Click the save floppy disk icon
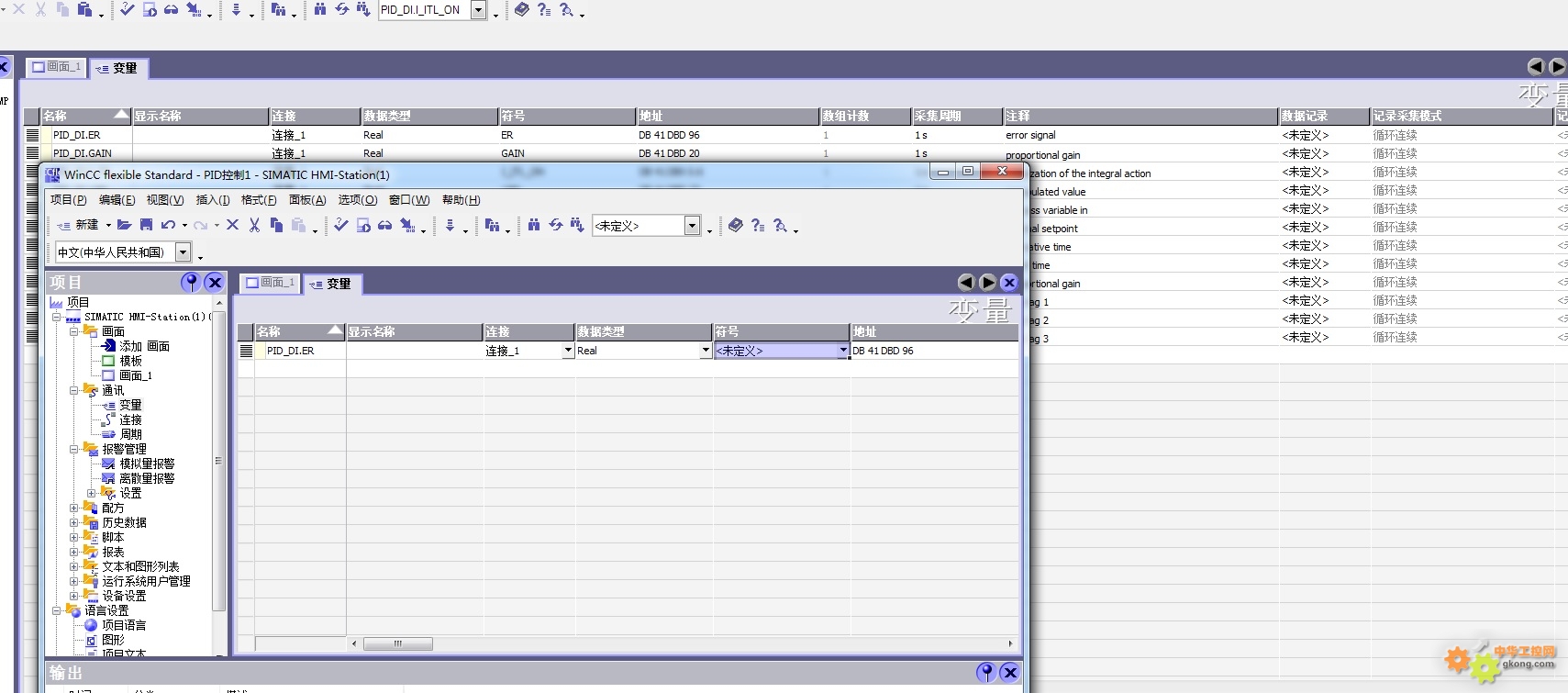 pyautogui.click(x=146, y=225)
